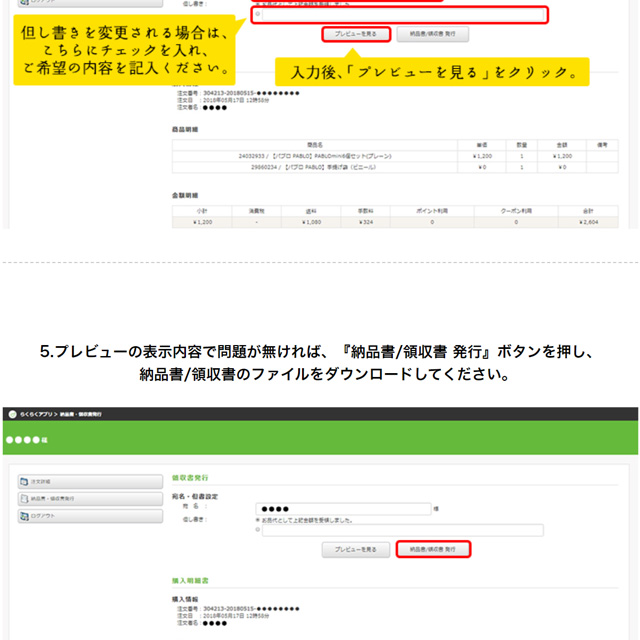Select the custom 但し書き radio in step 5 form

[258, 531]
